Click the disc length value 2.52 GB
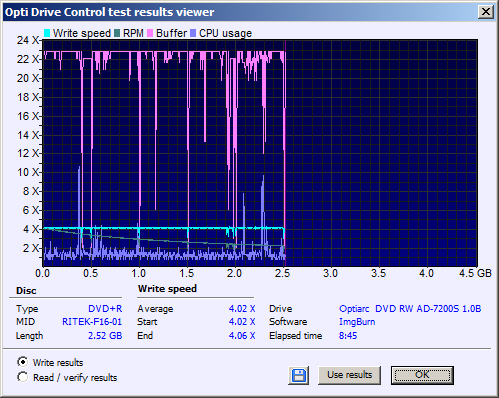The width and height of the screenshot is (499, 398). coord(105,335)
